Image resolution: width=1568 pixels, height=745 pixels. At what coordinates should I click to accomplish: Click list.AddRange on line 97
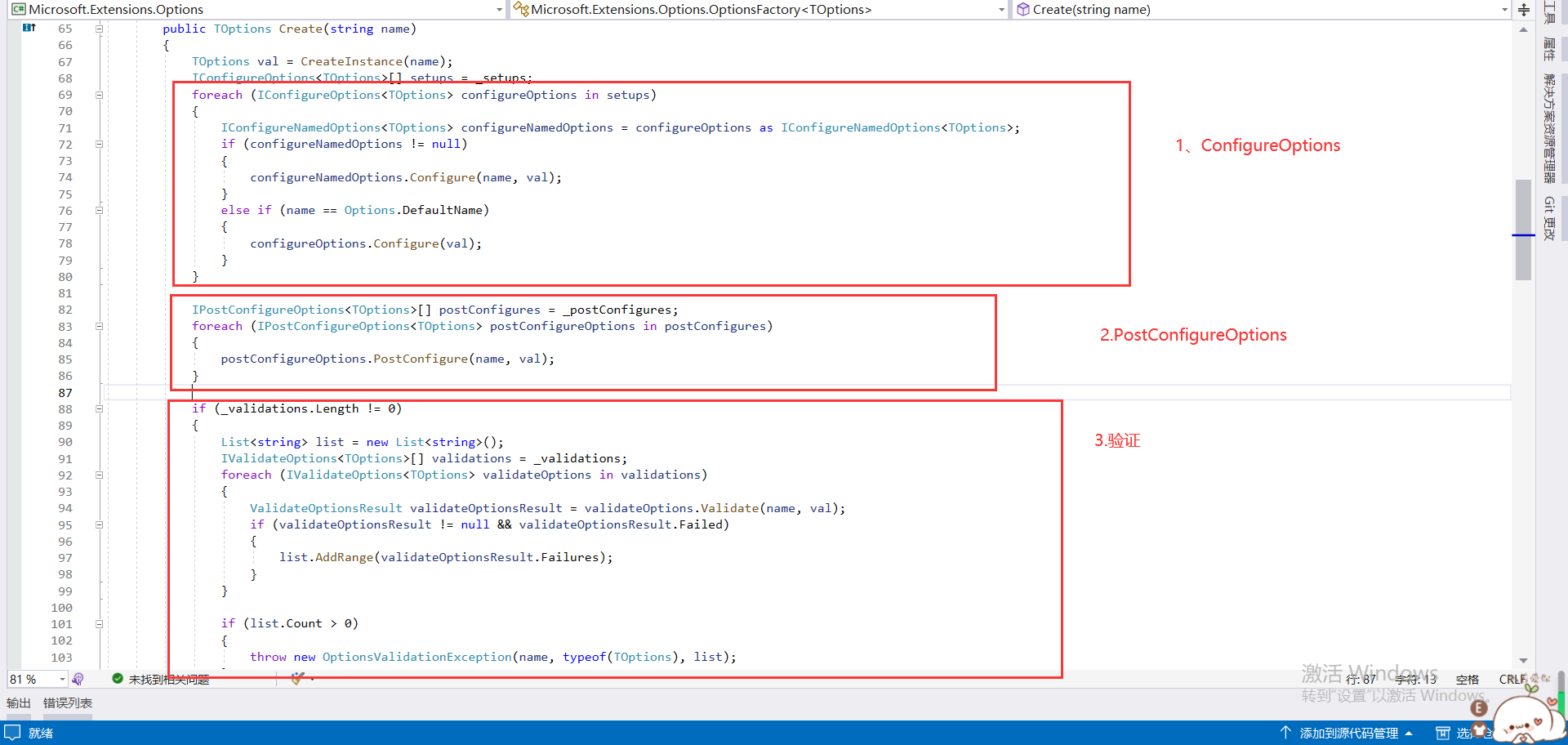click(327, 557)
